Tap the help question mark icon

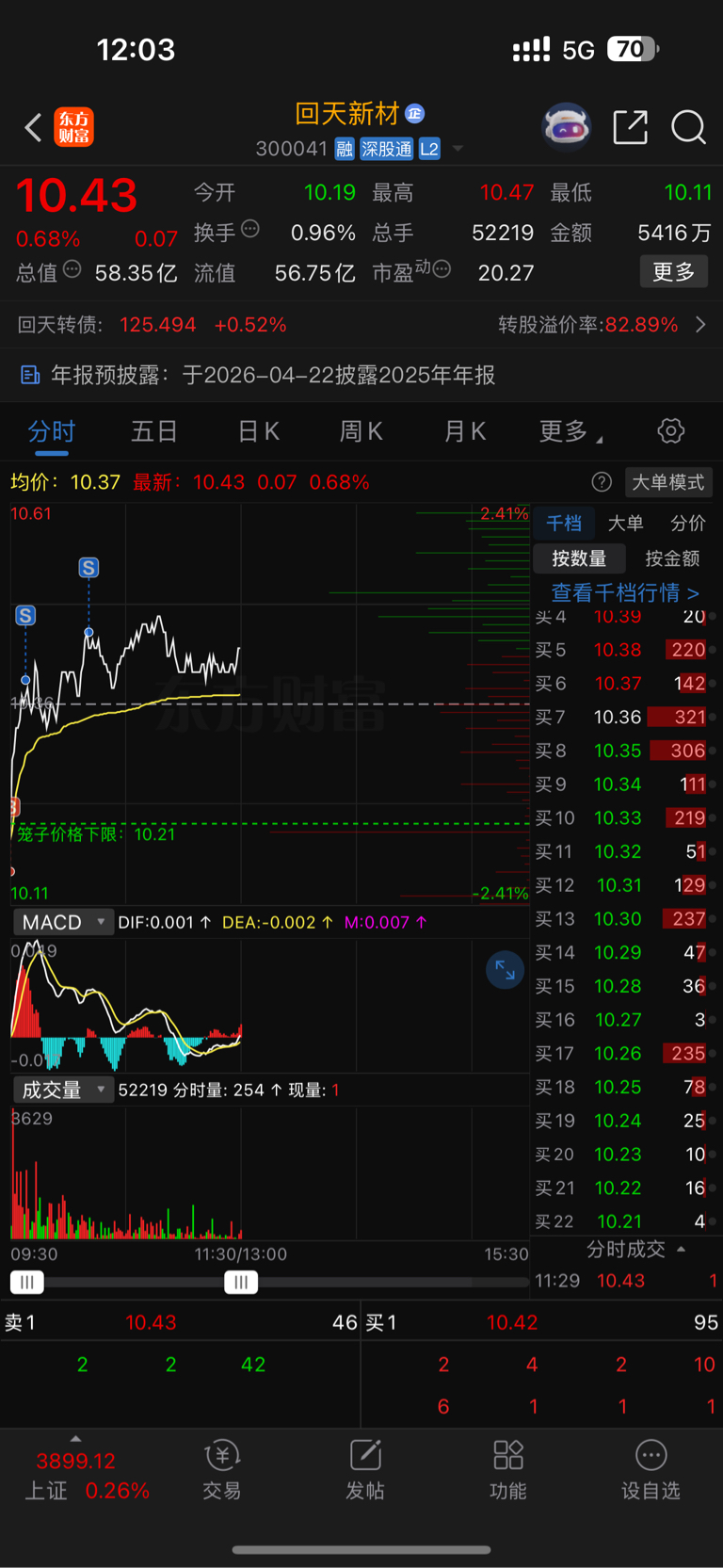pos(602,482)
